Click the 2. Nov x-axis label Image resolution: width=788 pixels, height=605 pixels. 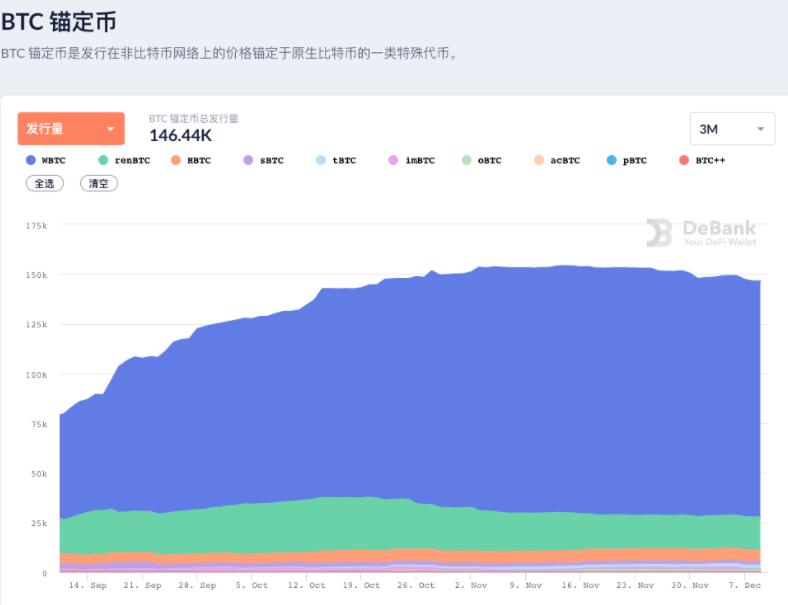click(x=471, y=585)
